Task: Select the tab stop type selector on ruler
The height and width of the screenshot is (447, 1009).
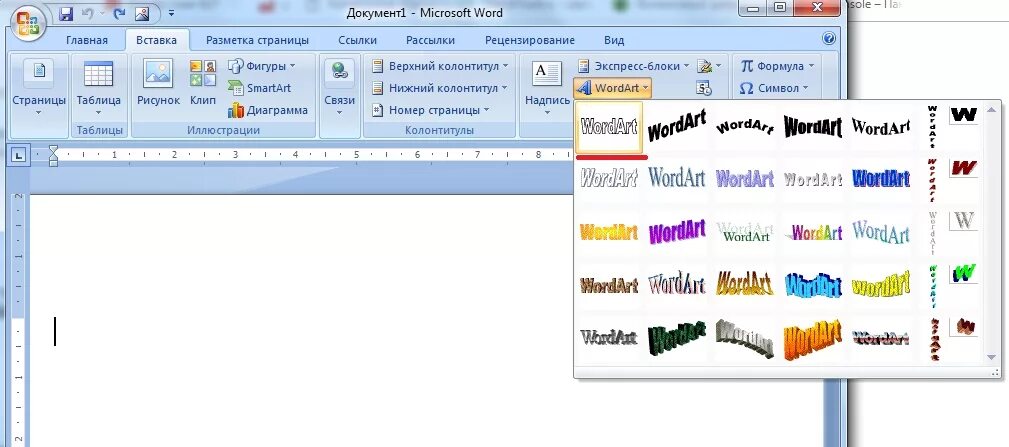Action: click(x=19, y=154)
